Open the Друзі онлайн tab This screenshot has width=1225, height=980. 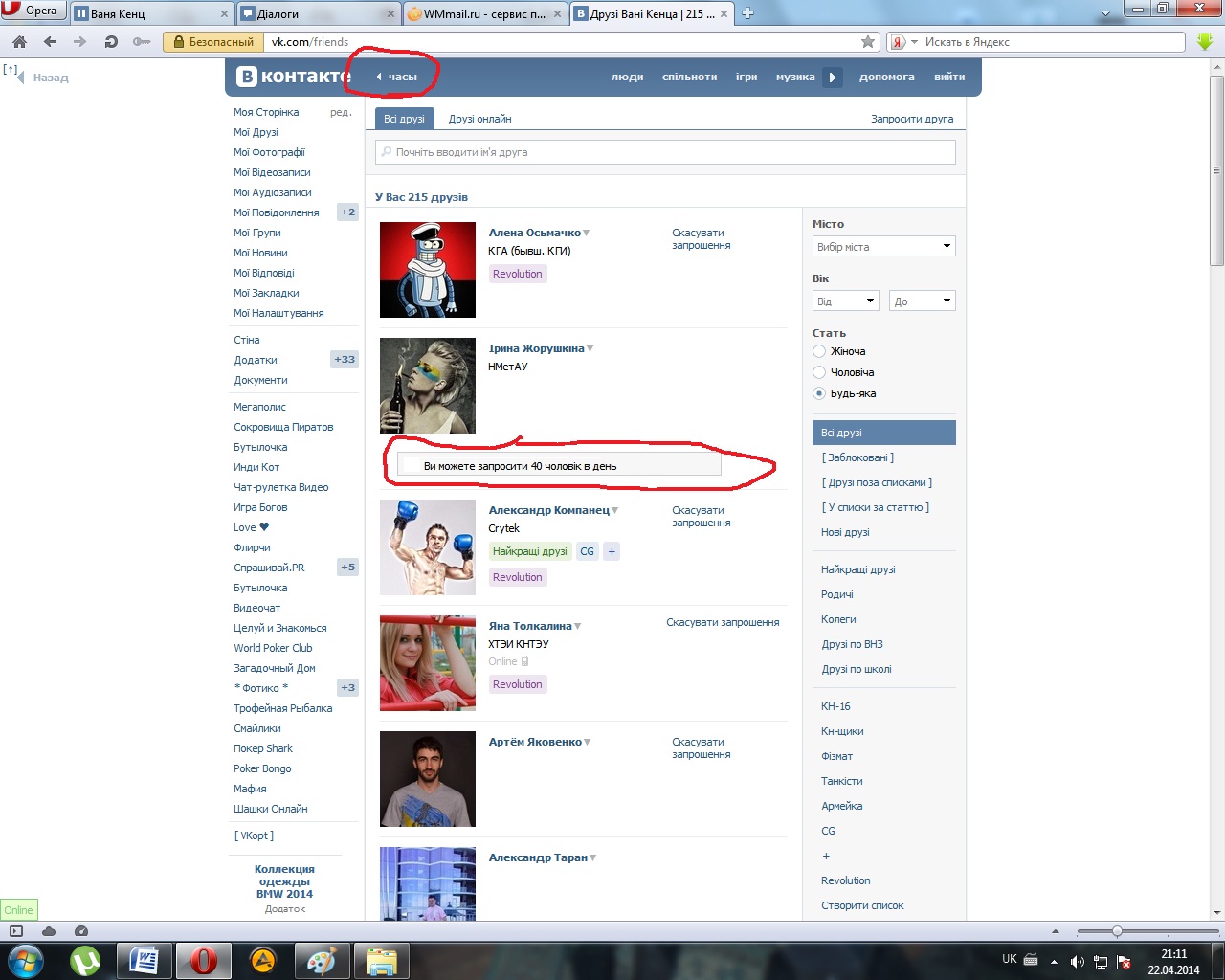(480, 119)
